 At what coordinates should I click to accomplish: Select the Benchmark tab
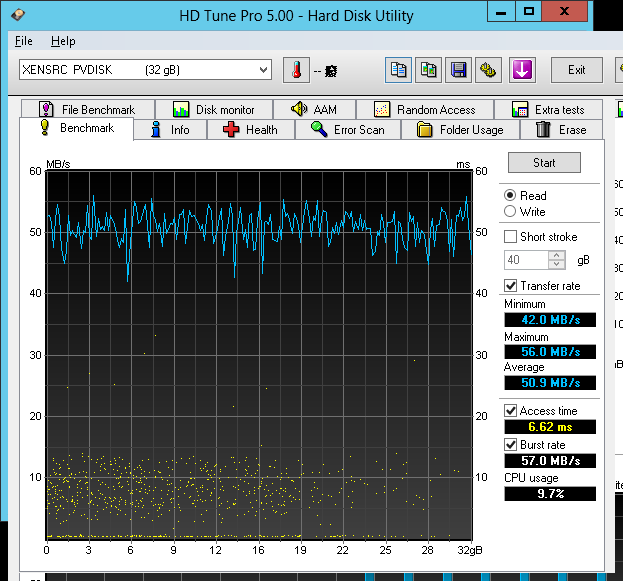[x=77, y=128]
